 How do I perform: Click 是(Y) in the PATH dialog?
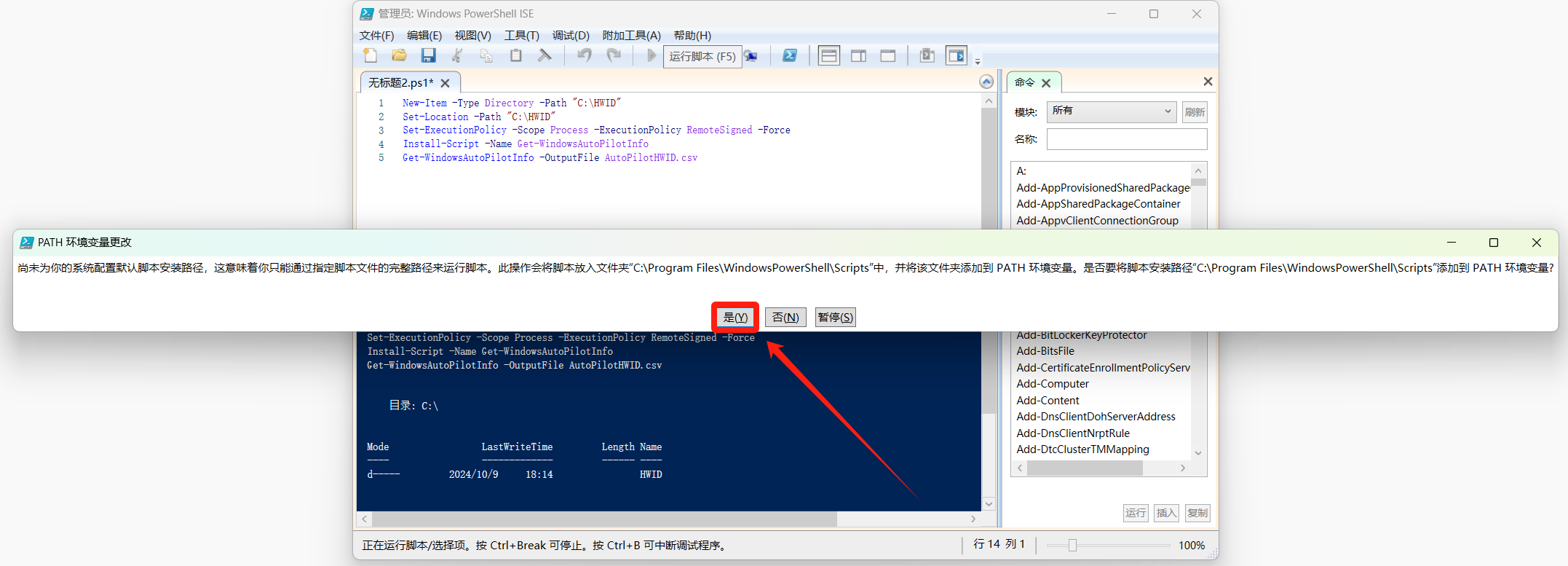coord(735,318)
